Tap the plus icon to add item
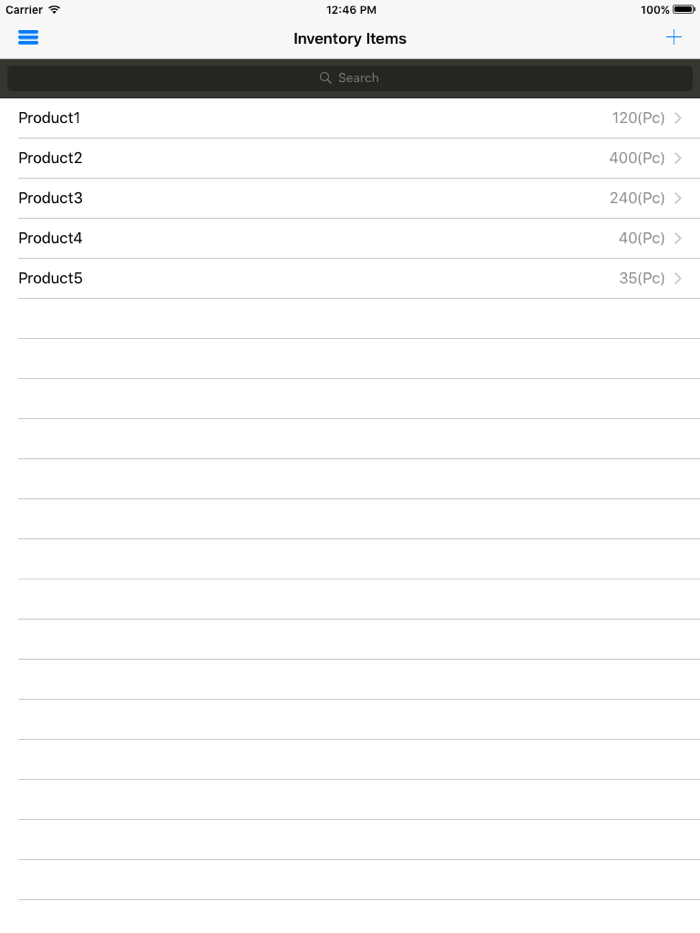The width and height of the screenshot is (700, 933). point(674,38)
